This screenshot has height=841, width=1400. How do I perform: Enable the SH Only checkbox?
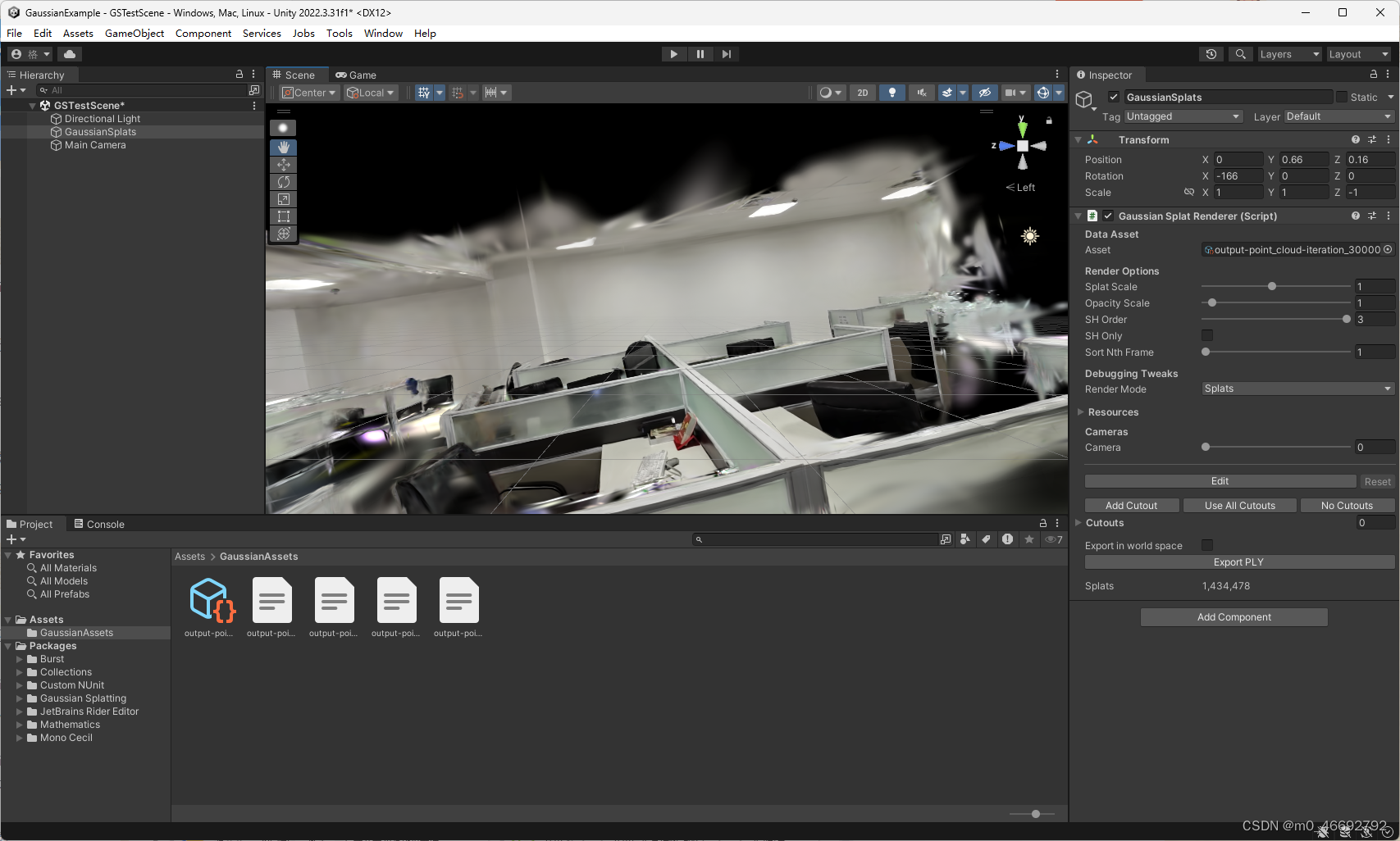[x=1206, y=335]
